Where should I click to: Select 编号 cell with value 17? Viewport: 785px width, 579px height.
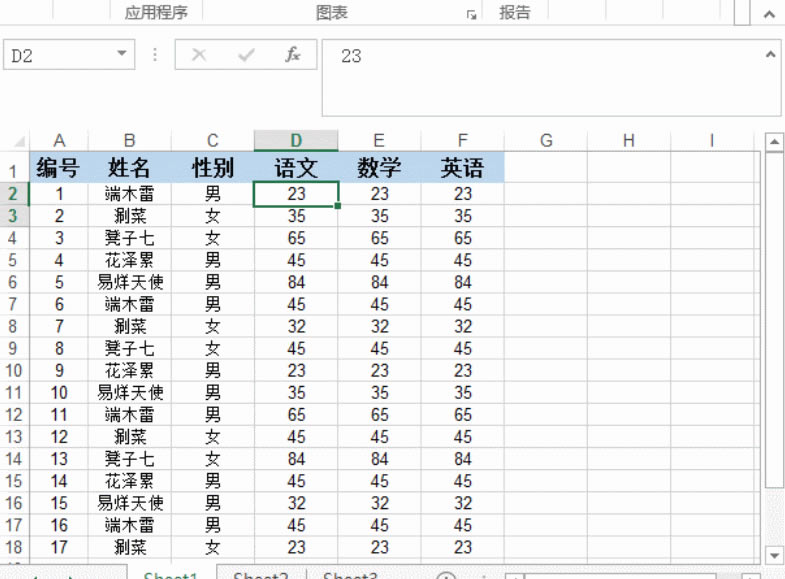click(x=59, y=547)
